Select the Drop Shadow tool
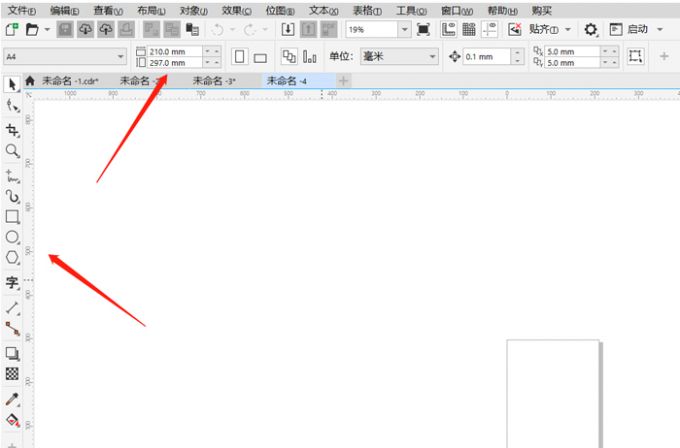The image size is (680, 448). tap(12, 354)
